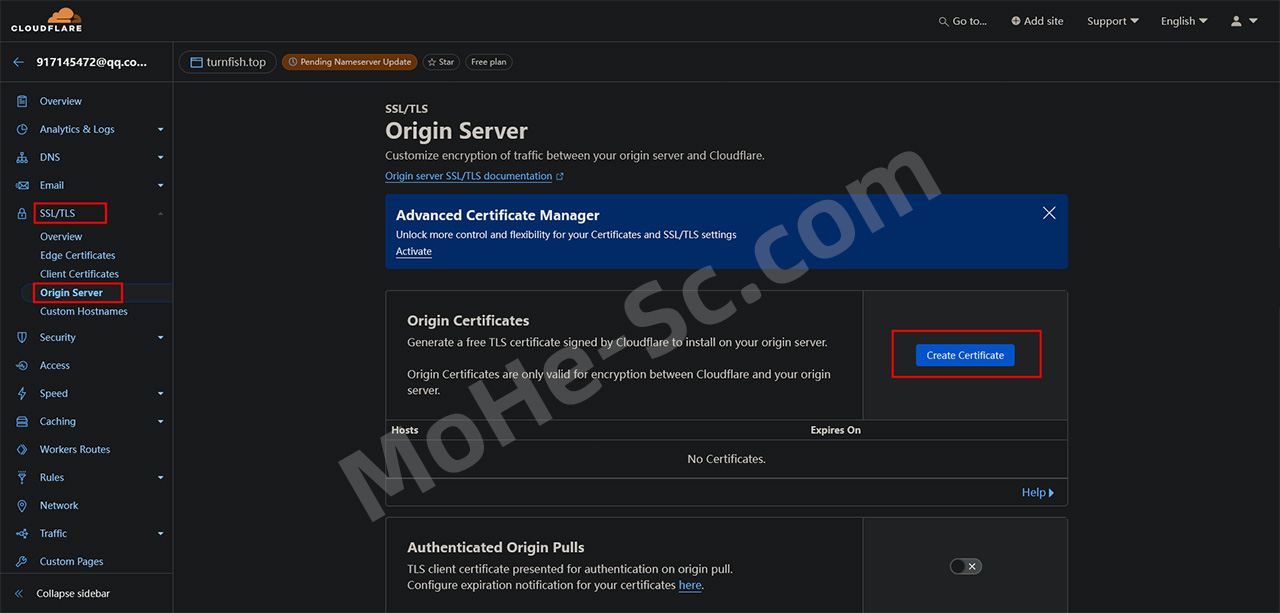Click the Email envelope icon
This screenshot has height=613, width=1280.
click(22, 185)
